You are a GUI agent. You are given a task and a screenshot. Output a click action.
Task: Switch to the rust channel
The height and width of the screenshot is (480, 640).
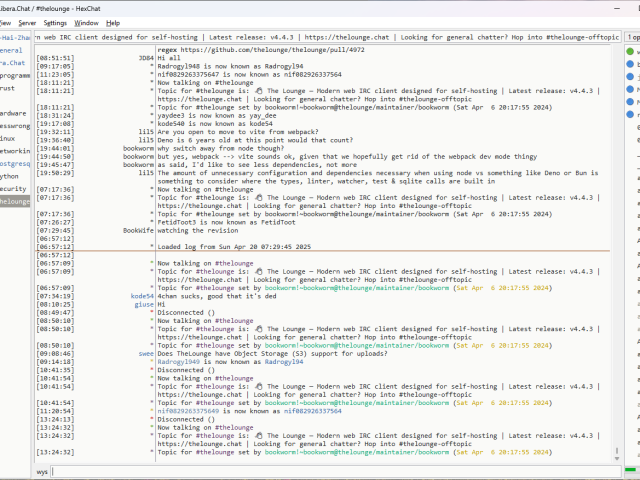coord(8,87)
